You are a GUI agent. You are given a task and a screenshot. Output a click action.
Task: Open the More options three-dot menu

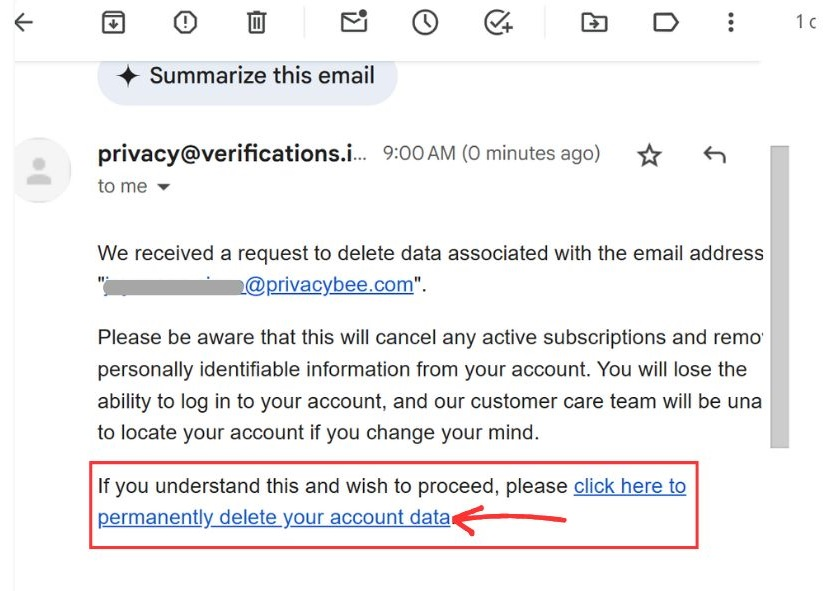731,22
